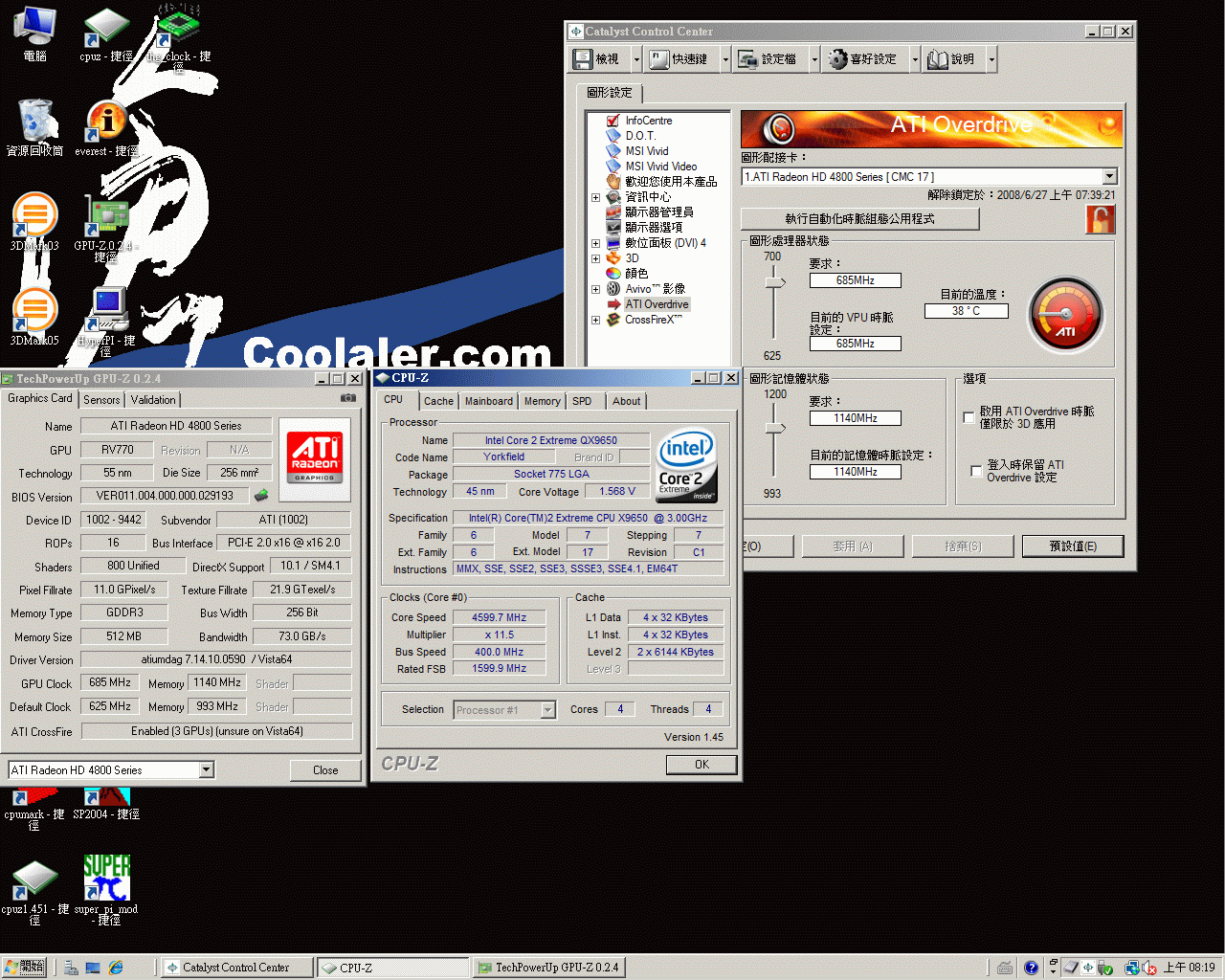The image size is (1225, 980).
Task: Enable ATI Overdrive clock limit to 3D apps
Action: pos(969,417)
